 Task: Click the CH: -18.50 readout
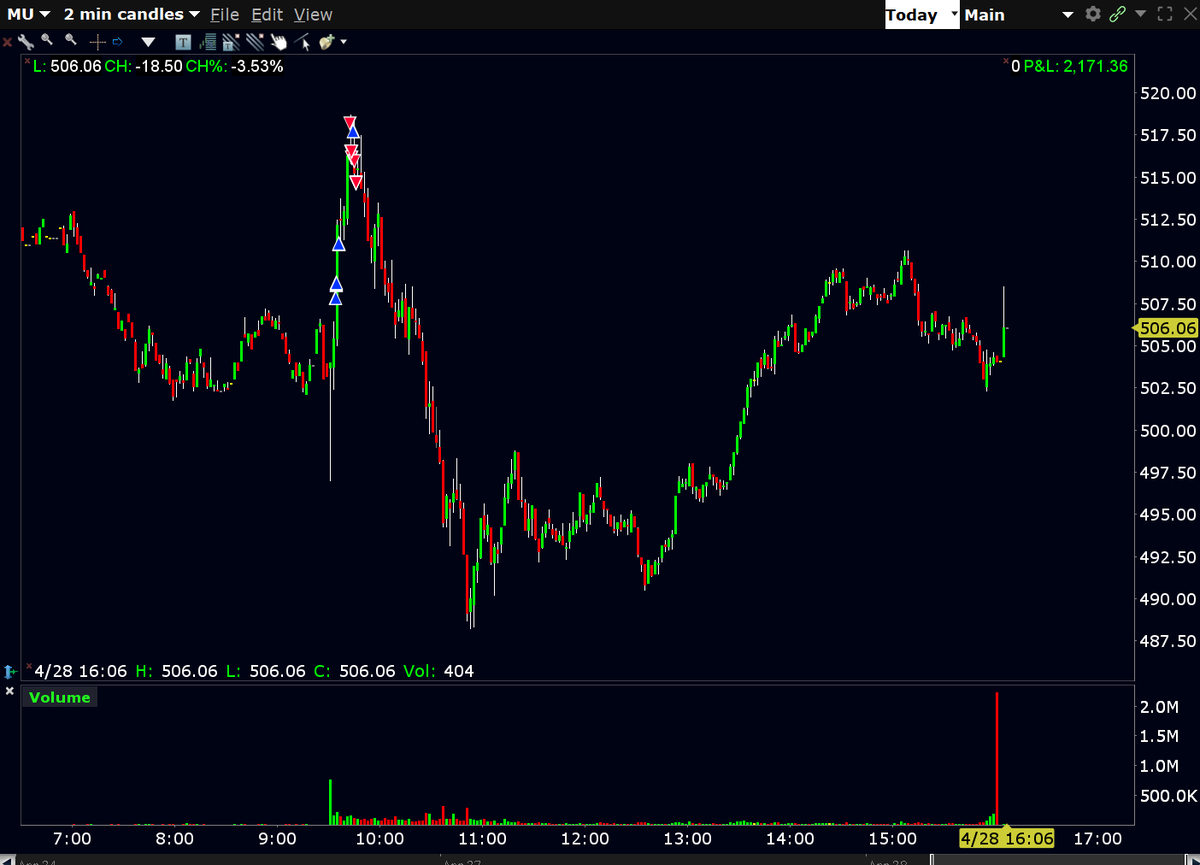pyautogui.click(x=144, y=66)
